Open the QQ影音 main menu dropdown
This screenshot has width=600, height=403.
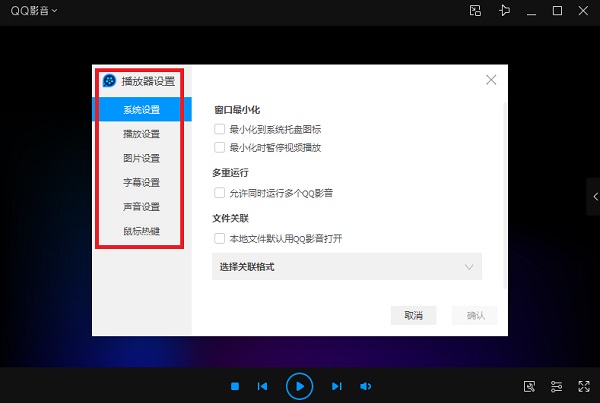click(x=34, y=11)
